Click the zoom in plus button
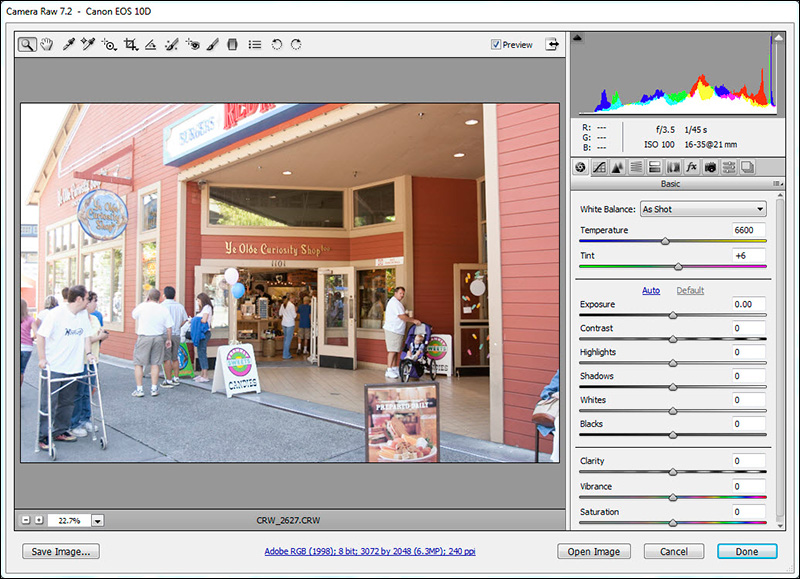Image resolution: width=800 pixels, height=579 pixels. point(39,520)
